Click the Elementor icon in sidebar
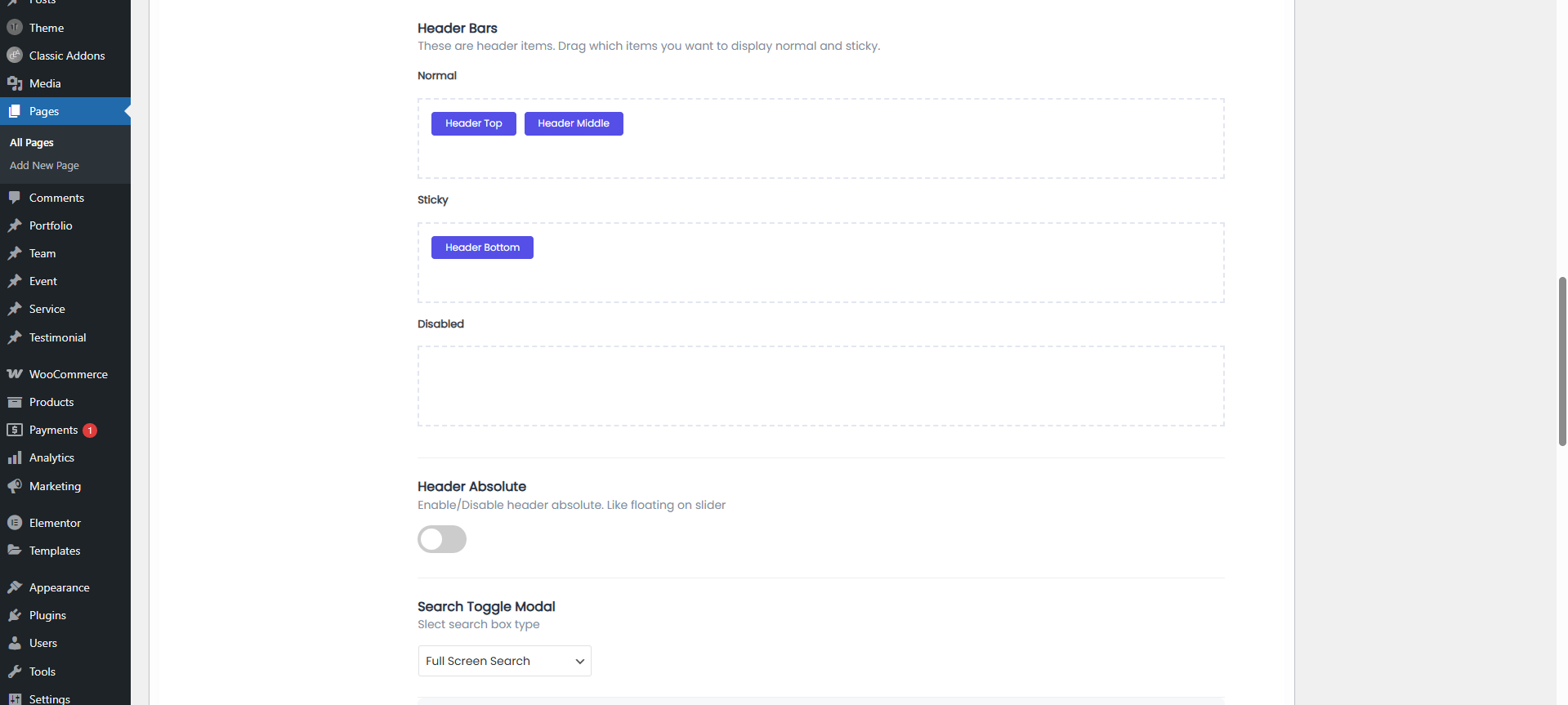Screen dimensions: 1568x705 point(15,523)
